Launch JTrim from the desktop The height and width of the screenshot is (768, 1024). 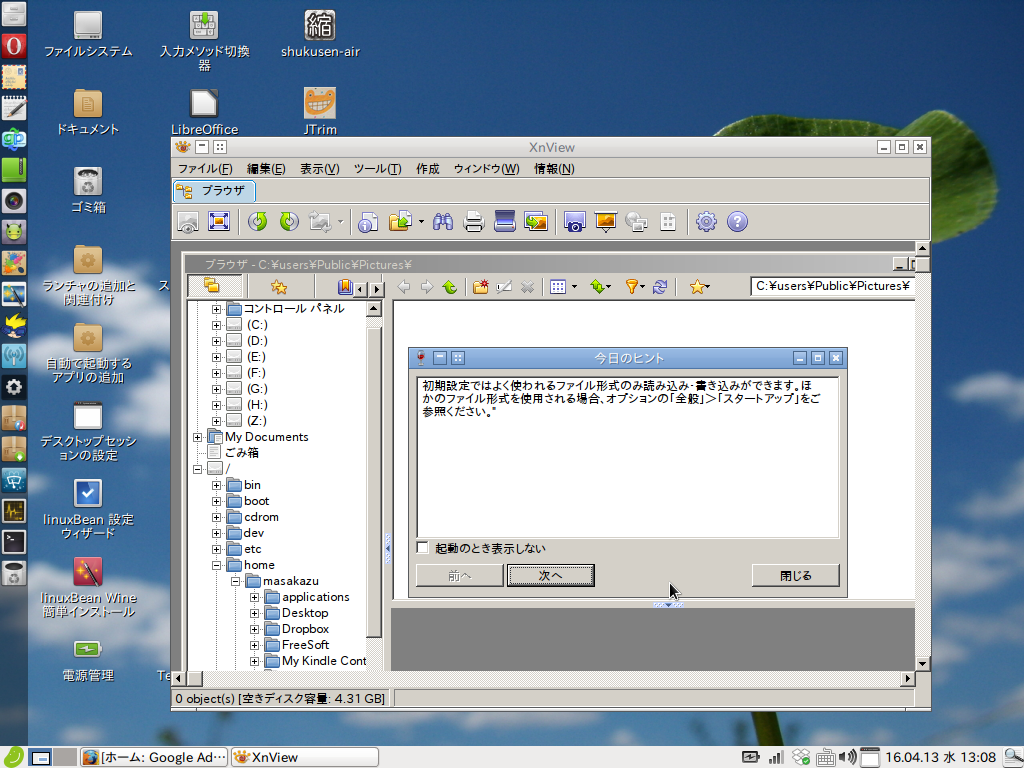pyautogui.click(x=318, y=105)
